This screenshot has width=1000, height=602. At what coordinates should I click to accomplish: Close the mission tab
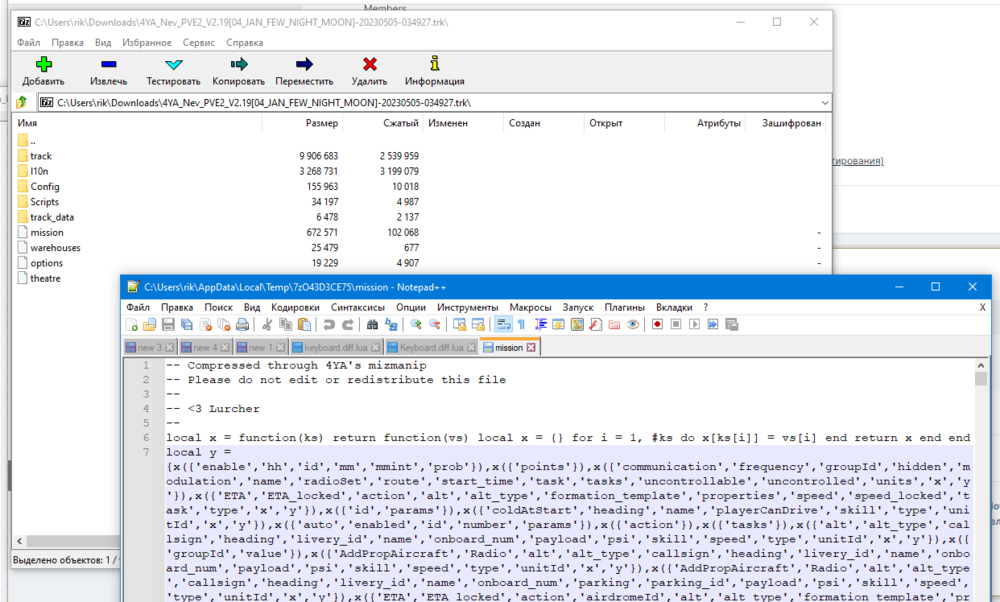[x=531, y=348]
